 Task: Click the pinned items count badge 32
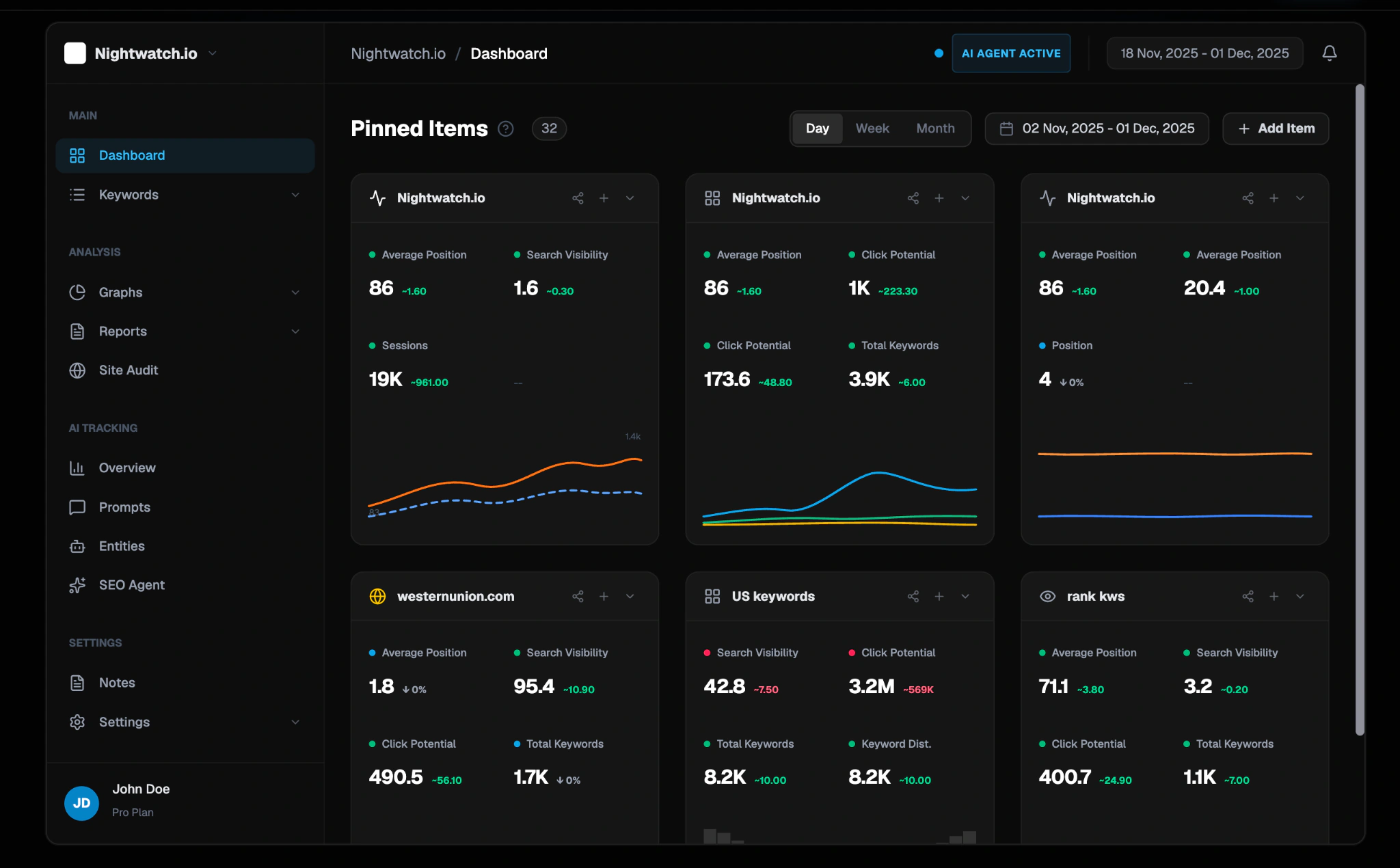(549, 128)
